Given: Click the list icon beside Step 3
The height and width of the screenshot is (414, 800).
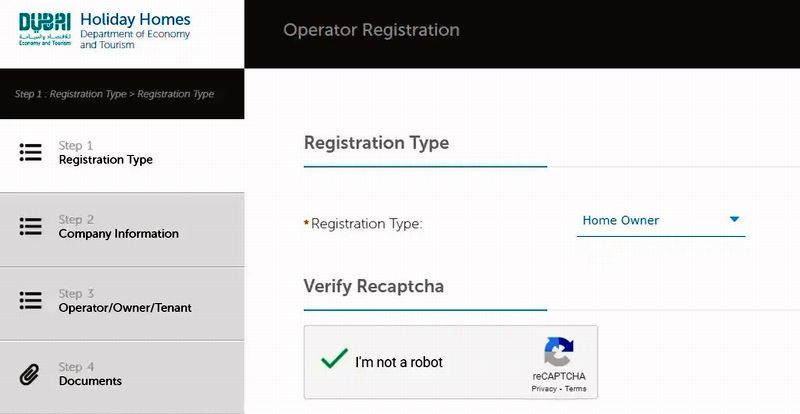Looking at the screenshot, I should (30, 300).
